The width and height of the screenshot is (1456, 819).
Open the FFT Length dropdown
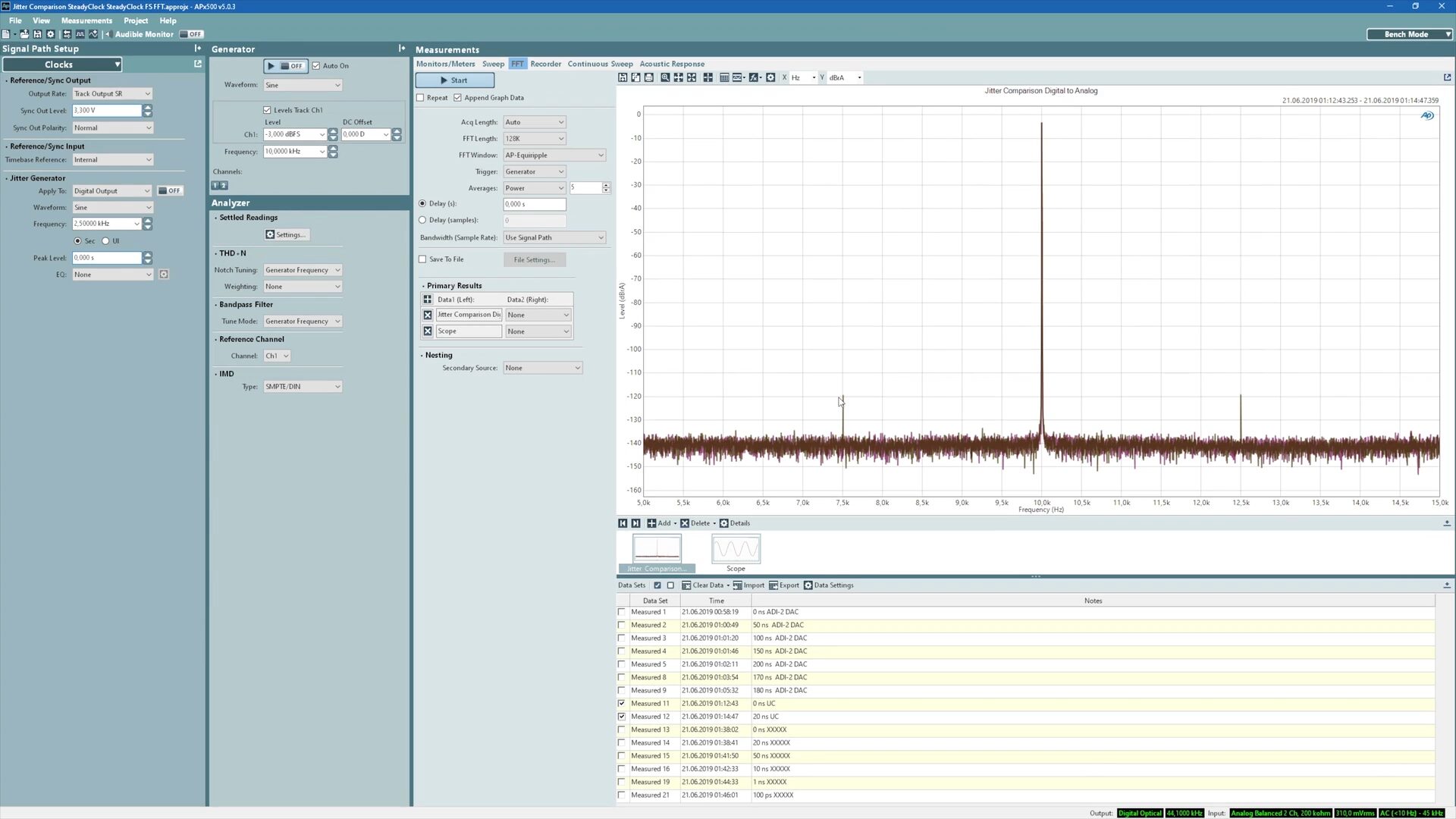[x=535, y=139]
